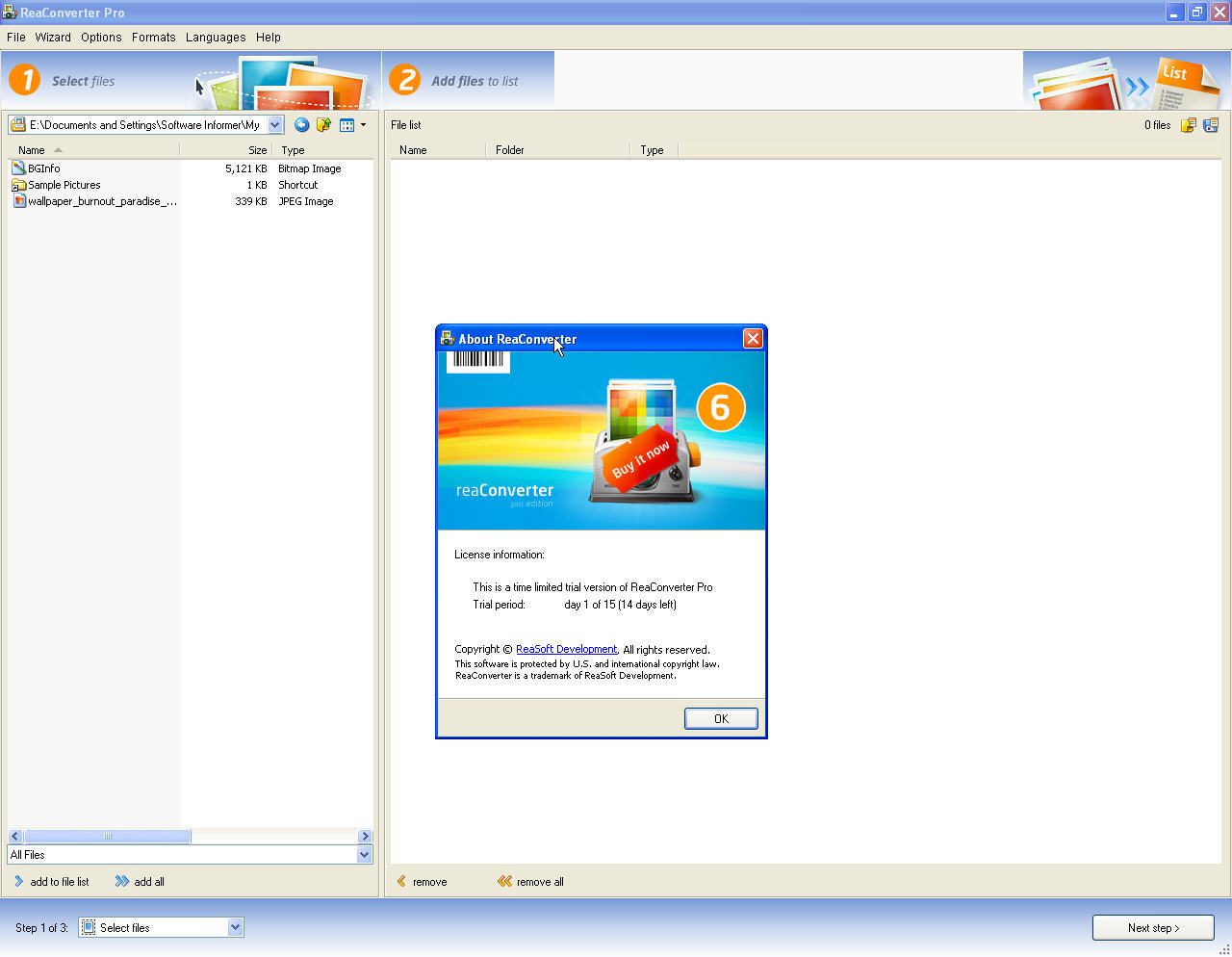Screen dimensions: 1232x957
Task: Open the Formats menu
Action: tap(153, 37)
